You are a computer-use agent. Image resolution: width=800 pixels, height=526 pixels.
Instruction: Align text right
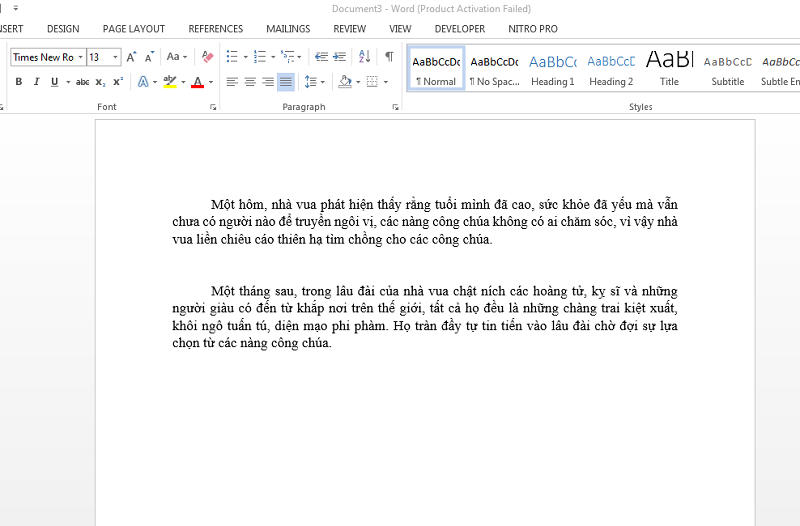tap(268, 82)
